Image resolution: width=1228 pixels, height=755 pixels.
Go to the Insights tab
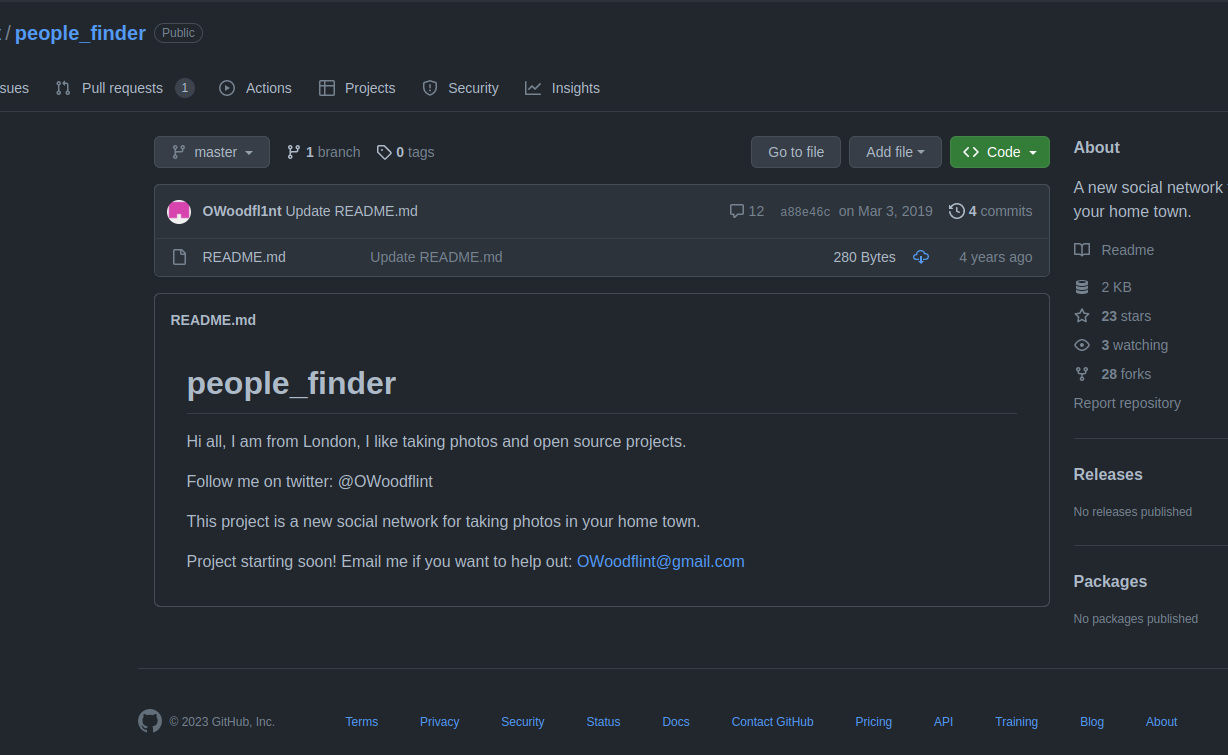[563, 88]
